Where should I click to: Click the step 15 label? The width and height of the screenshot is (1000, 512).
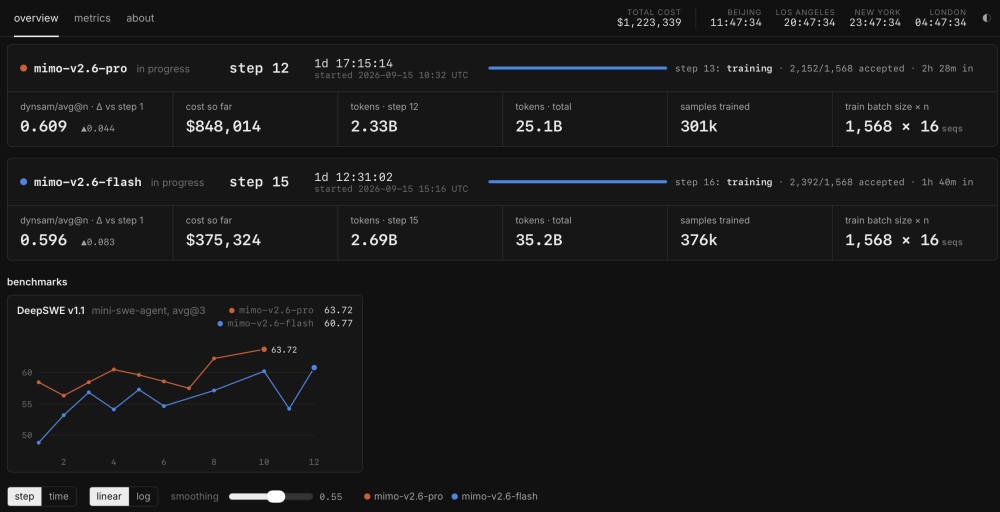tap(259, 182)
